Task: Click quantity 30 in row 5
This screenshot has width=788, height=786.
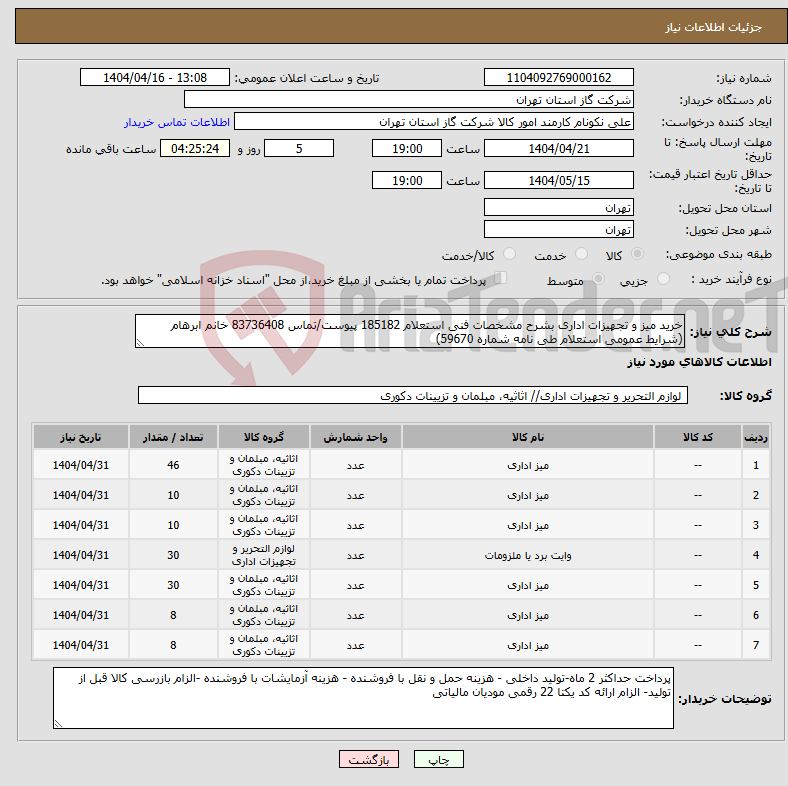Action: (x=173, y=585)
